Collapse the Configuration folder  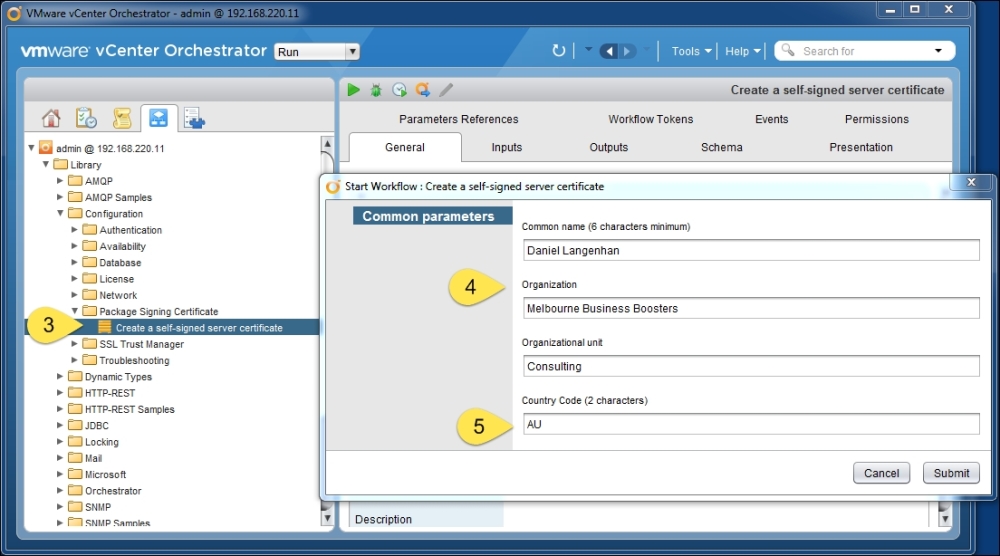[61, 213]
